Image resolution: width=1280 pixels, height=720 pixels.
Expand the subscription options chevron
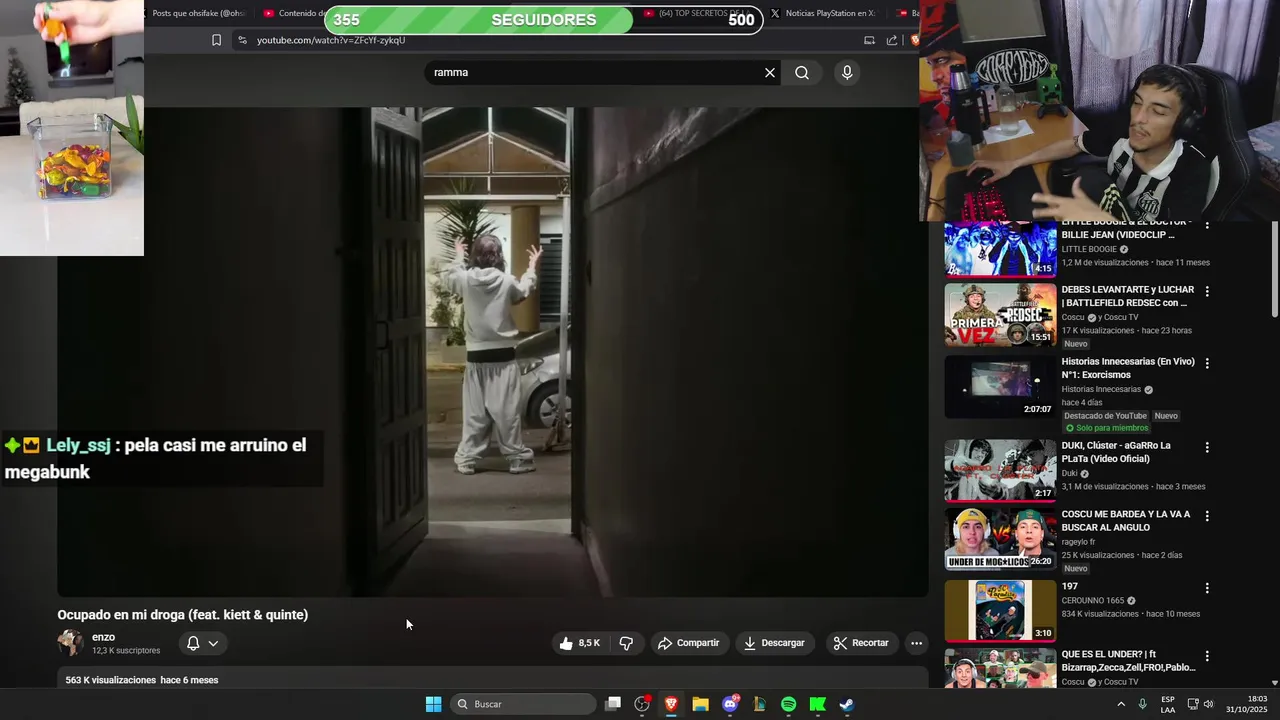(x=213, y=643)
